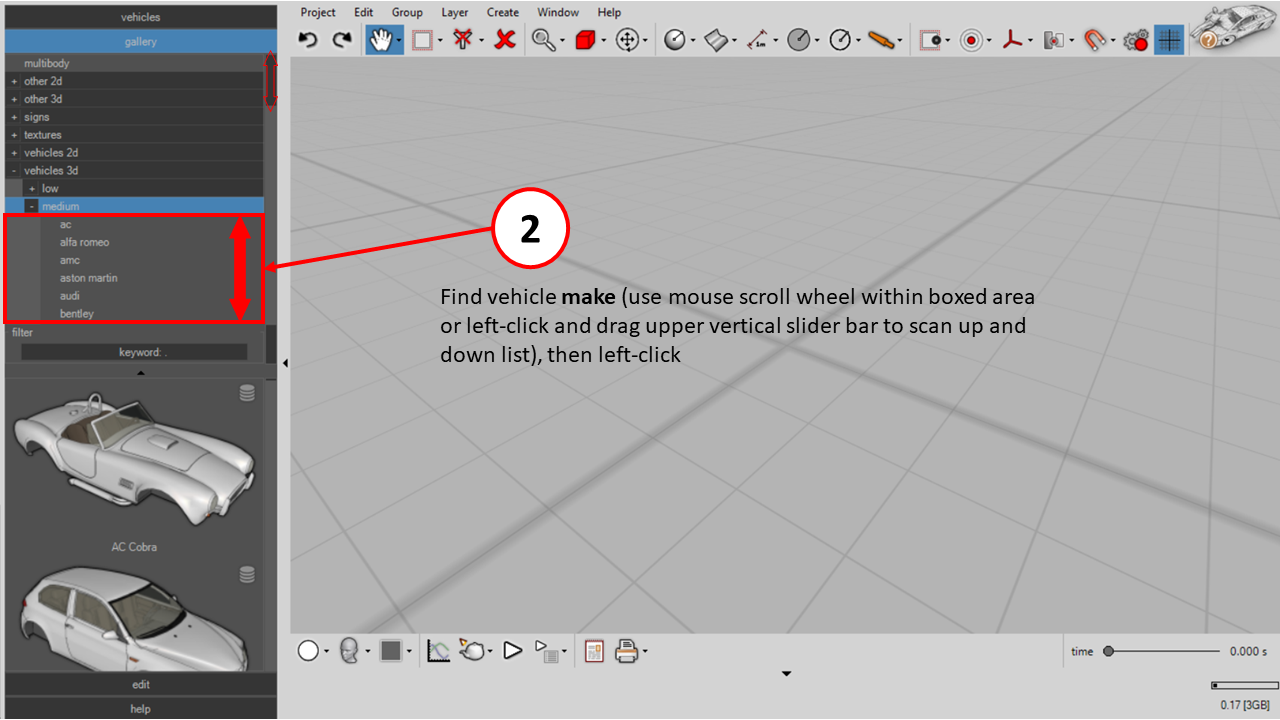This screenshot has height=720, width=1280.
Task: Click the gray color swatch square
Action: point(390,651)
